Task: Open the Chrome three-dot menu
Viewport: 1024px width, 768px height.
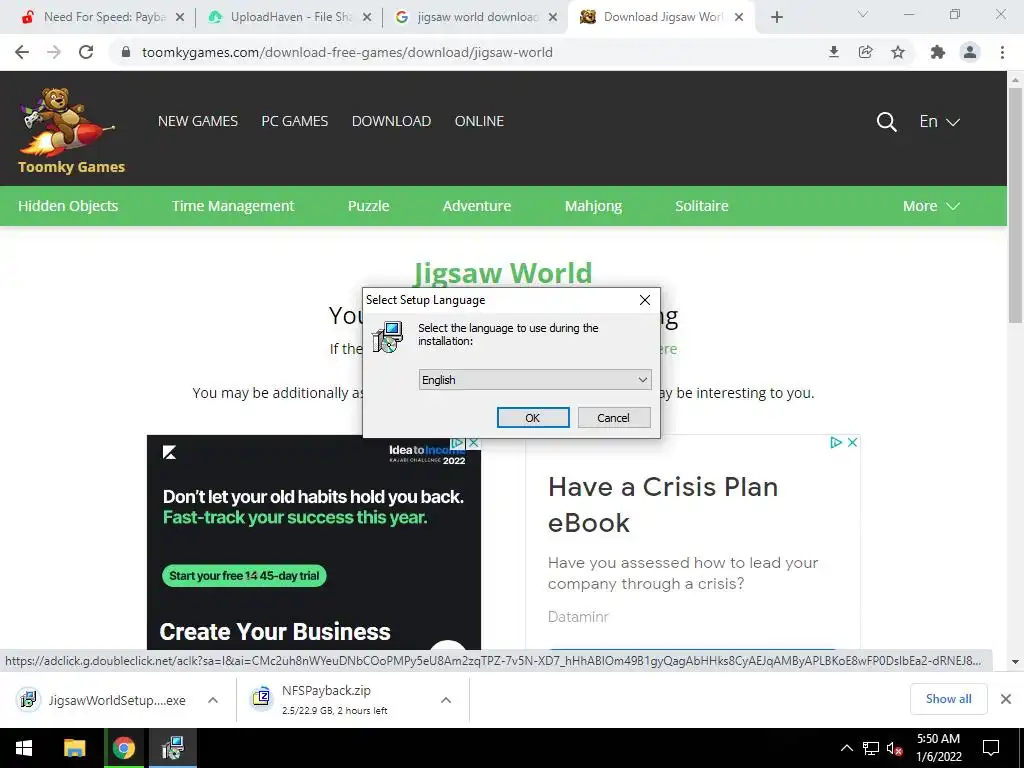Action: [1002, 52]
